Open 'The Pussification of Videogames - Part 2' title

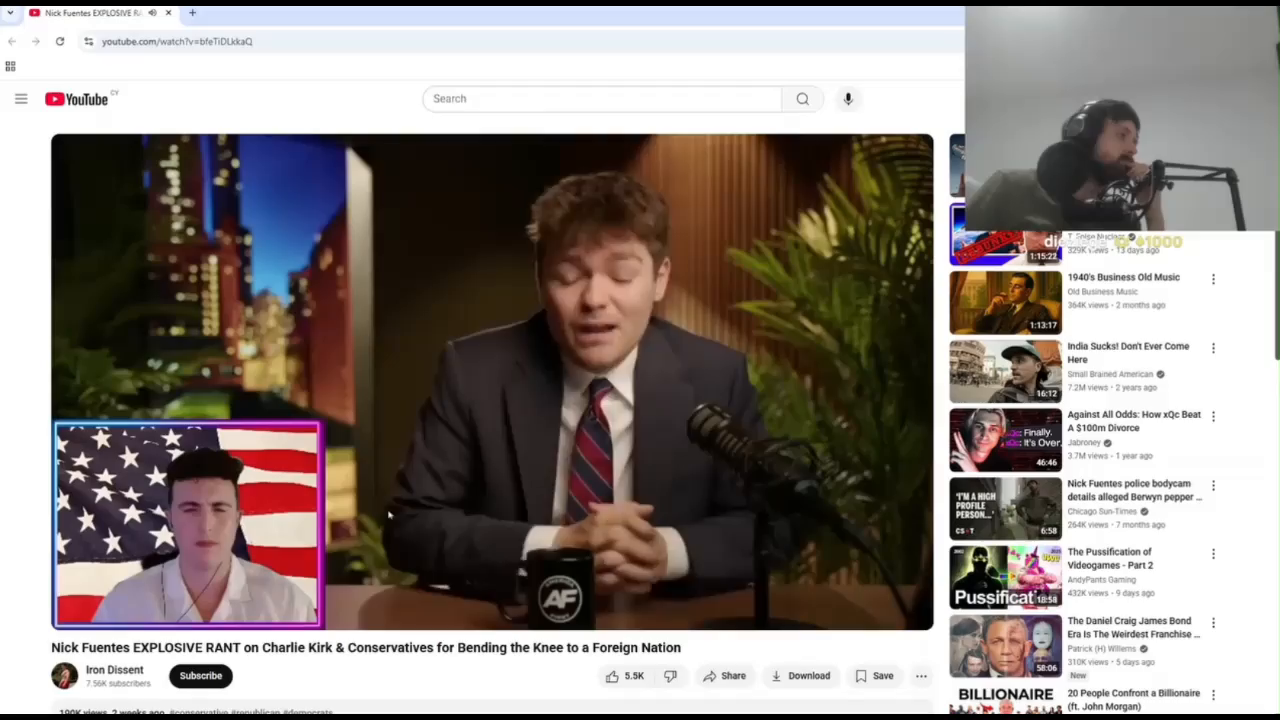[1110, 558]
